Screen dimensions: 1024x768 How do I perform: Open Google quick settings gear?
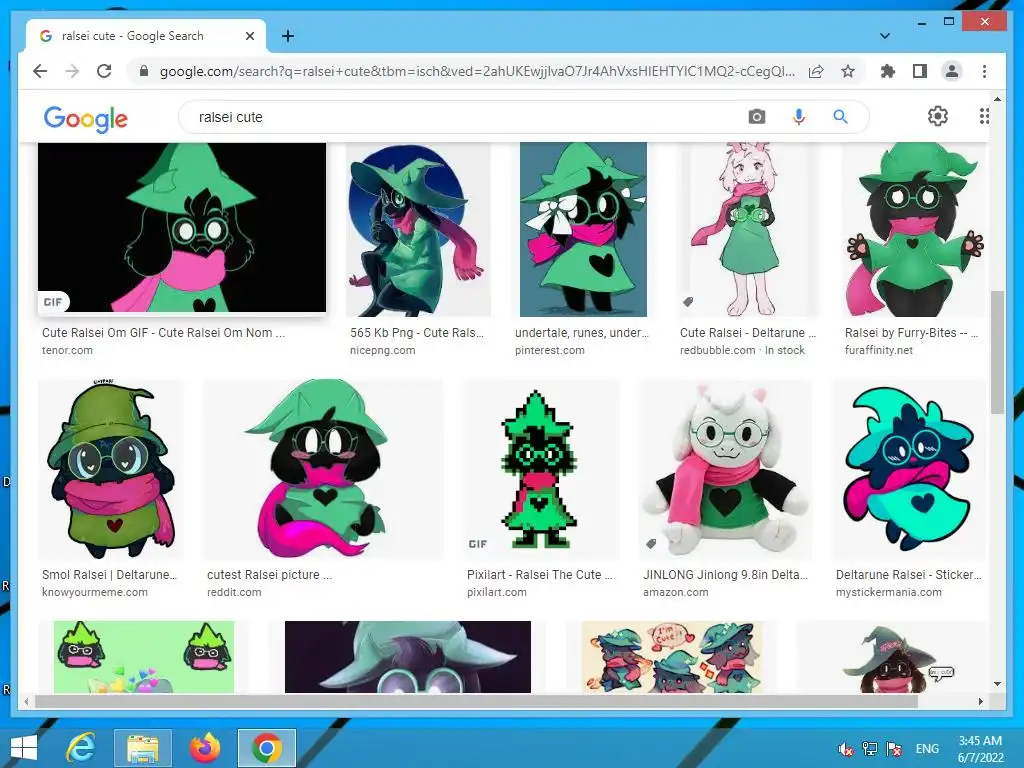938,116
